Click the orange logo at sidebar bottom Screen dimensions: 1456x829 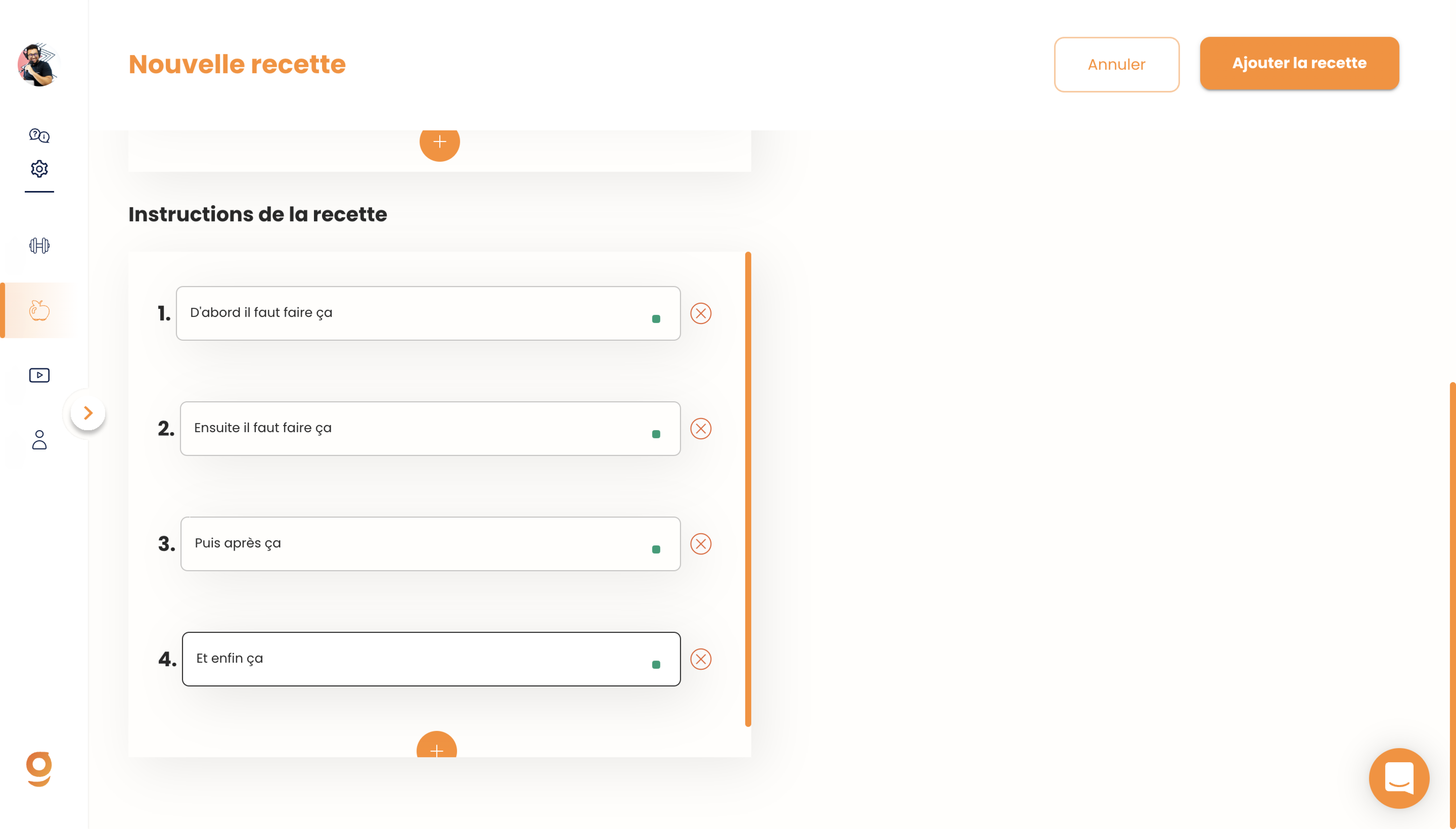(x=39, y=769)
